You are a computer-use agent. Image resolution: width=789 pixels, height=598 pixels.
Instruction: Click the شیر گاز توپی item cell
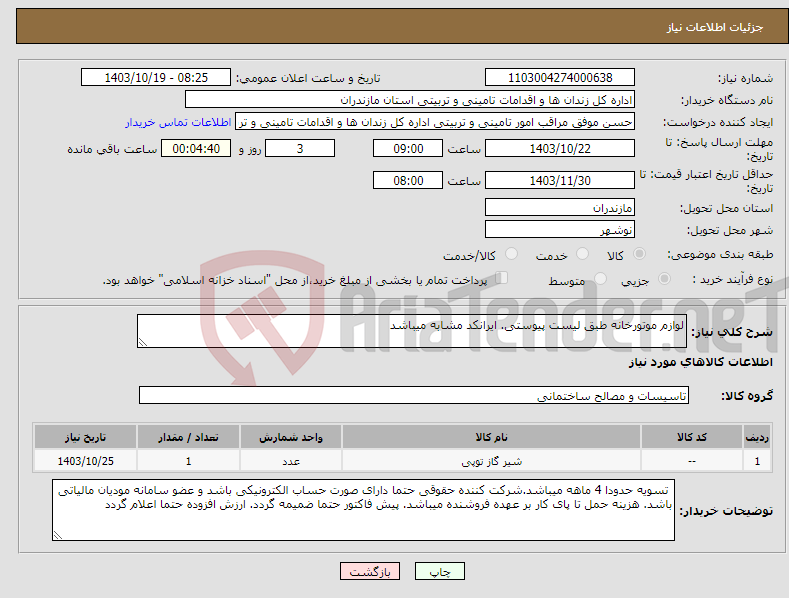click(x=491, y=461)
